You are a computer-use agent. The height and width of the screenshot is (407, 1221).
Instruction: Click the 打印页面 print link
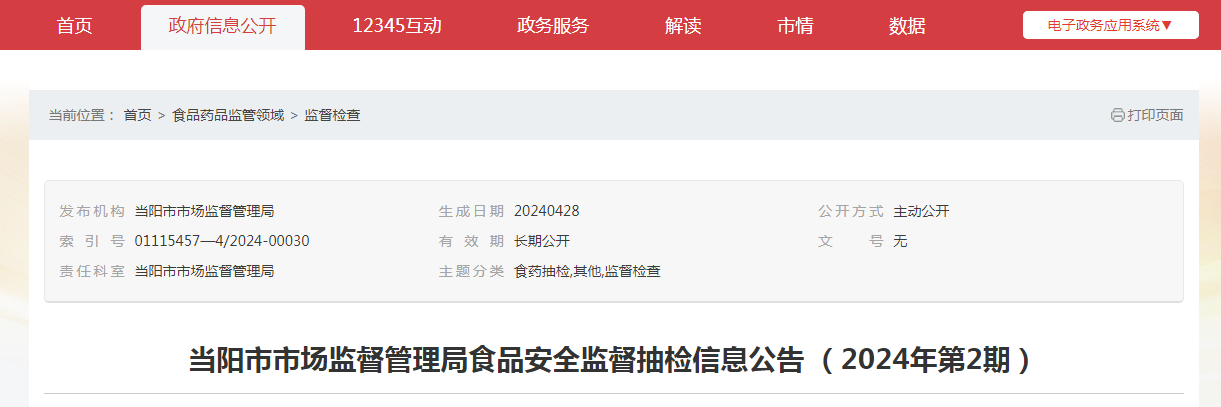pyautogui.click(x=1155, y=115)
